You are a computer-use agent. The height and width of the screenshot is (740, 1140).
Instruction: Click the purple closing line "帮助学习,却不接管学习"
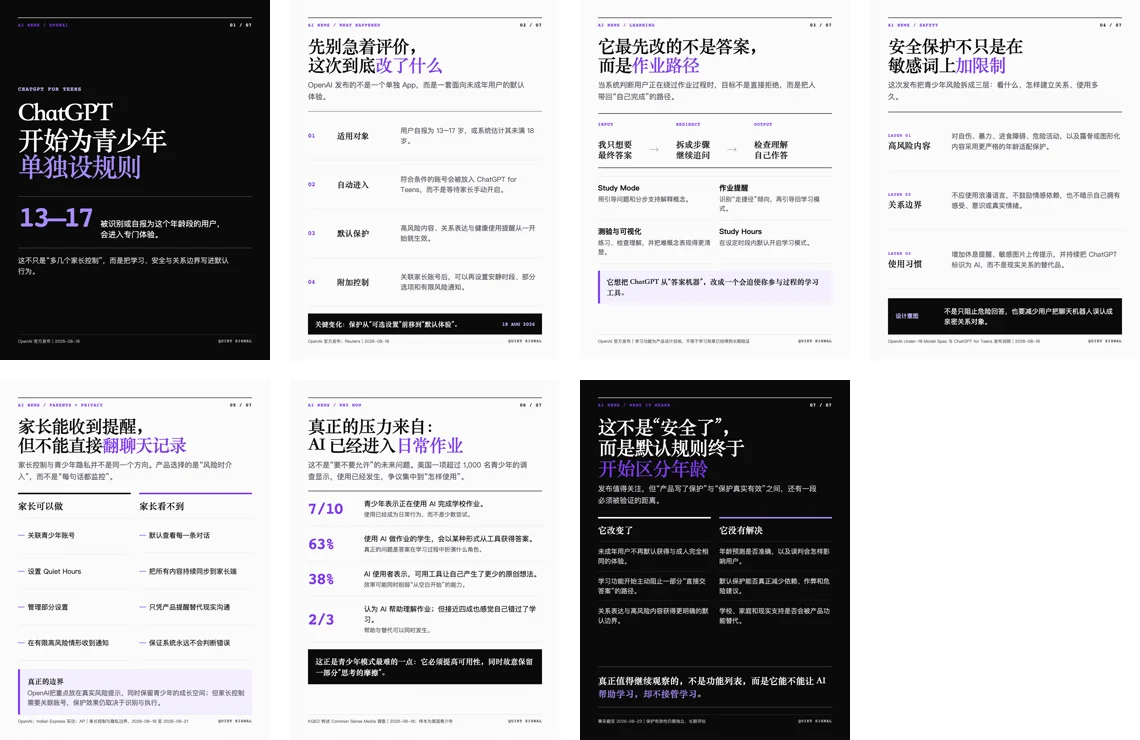coord(649,694)
